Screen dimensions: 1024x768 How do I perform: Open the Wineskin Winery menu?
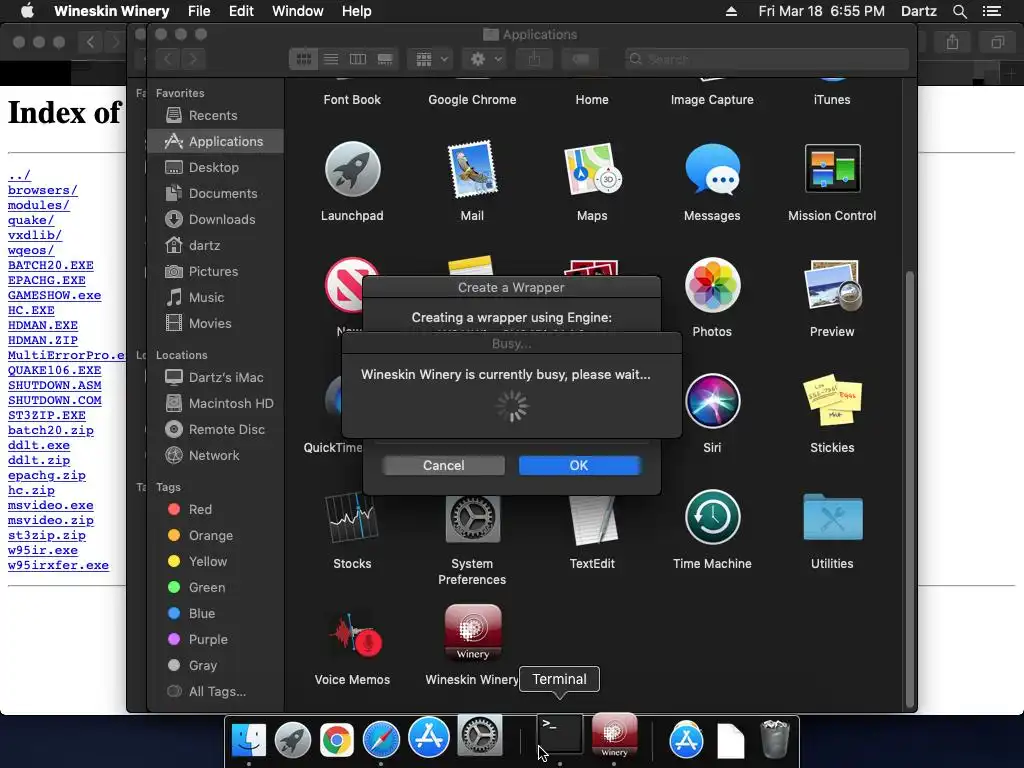[112, 11]
